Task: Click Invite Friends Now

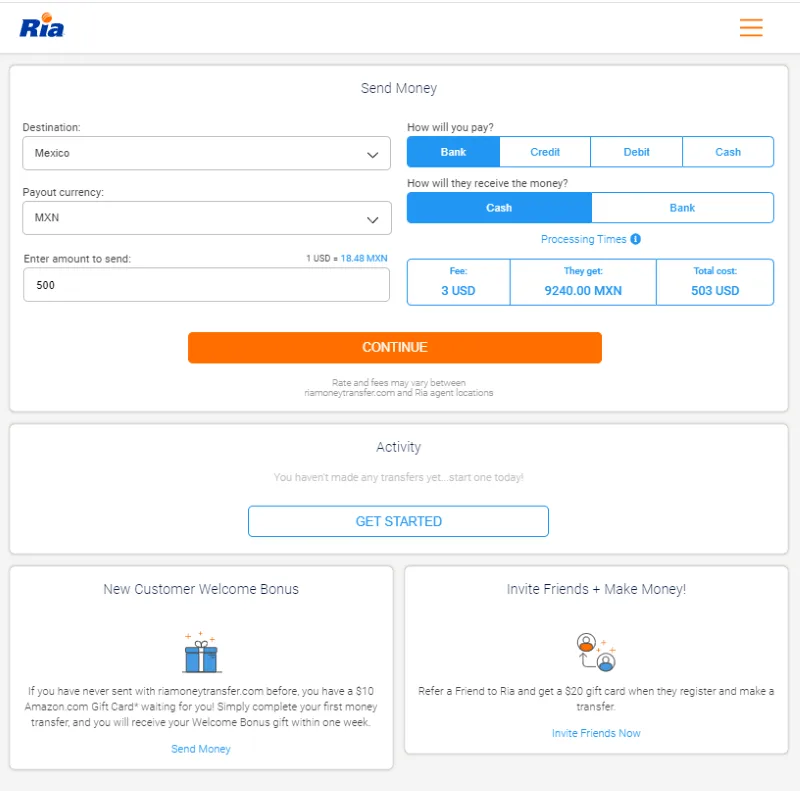Action: coord(596,733)
